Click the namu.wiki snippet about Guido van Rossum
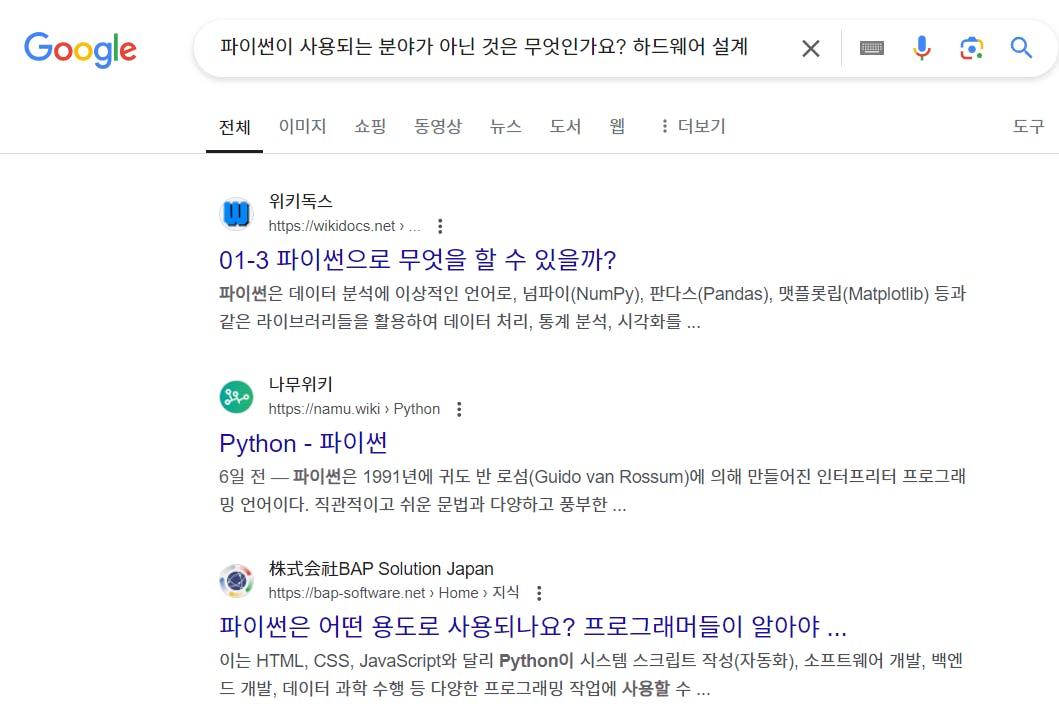 (592, 490)
